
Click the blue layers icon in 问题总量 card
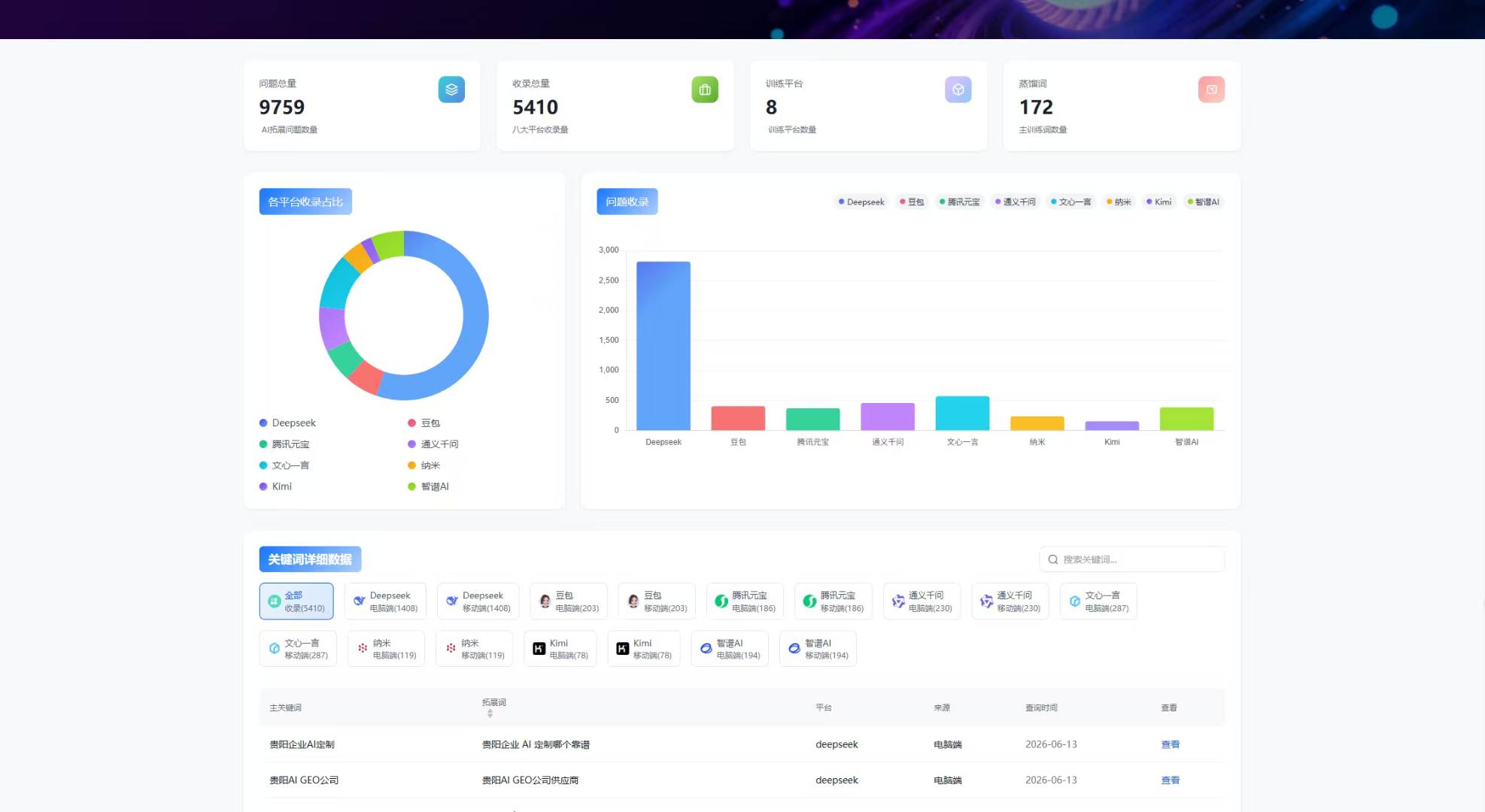click(451, 89)
